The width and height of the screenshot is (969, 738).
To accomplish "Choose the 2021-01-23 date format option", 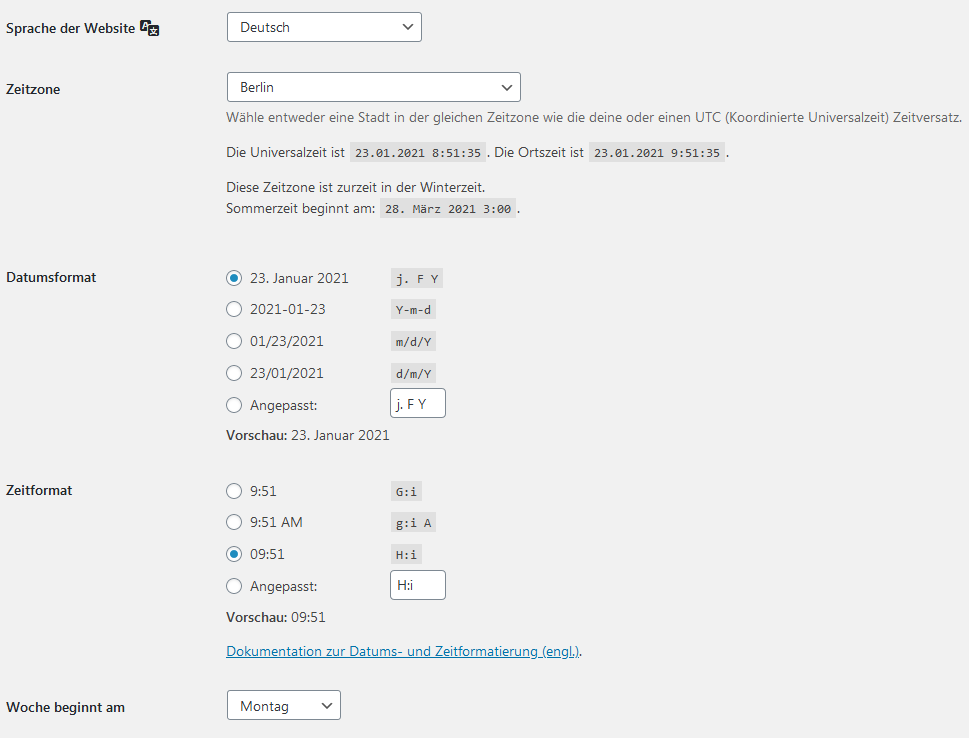I will point(234,310).
